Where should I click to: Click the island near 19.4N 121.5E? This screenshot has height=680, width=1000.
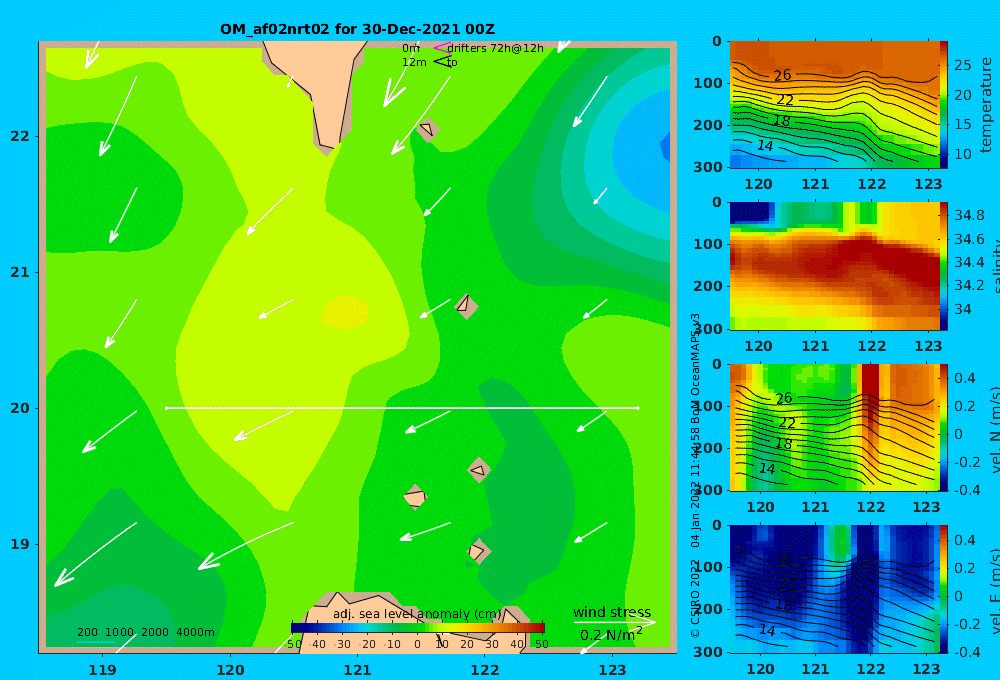tap(415, 498)
